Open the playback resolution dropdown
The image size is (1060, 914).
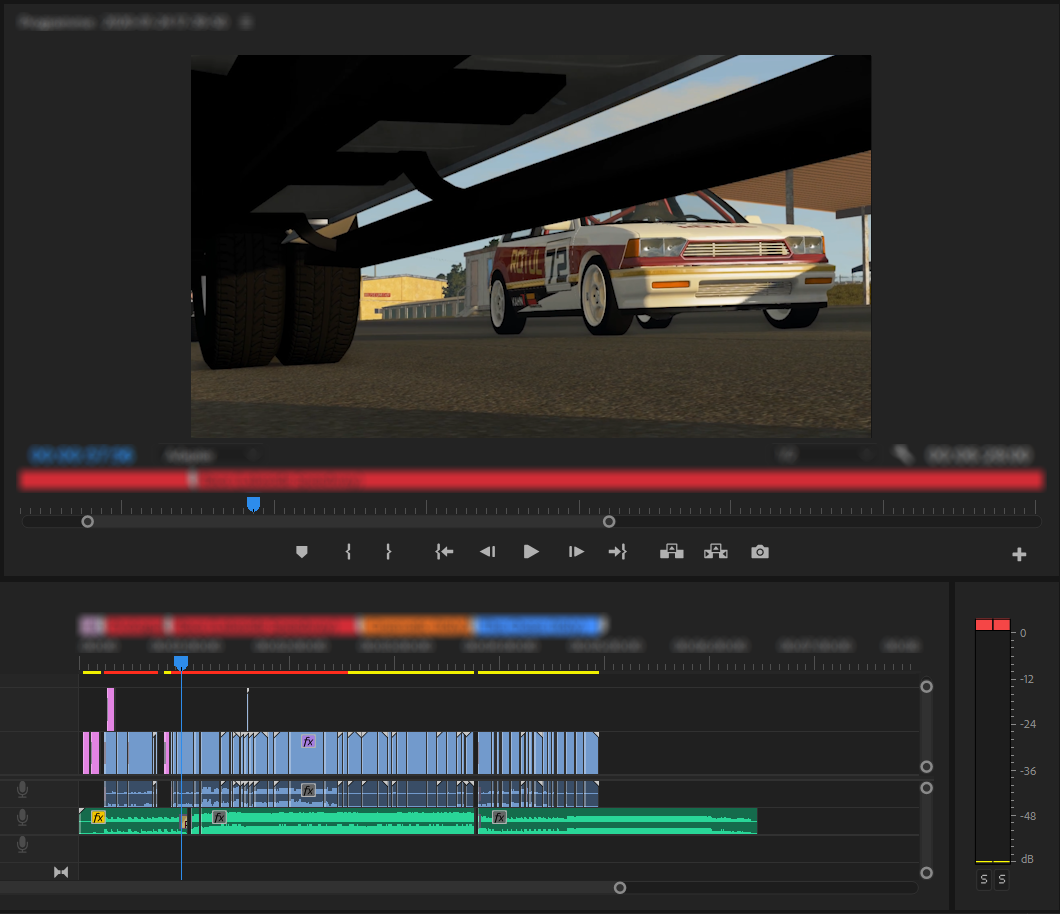coord(825,455)
